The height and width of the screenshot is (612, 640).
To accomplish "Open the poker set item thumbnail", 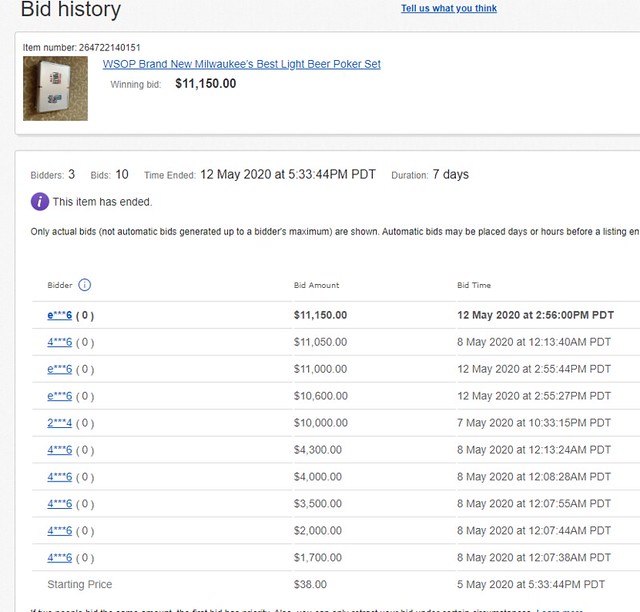I will pyautogui.click(x=55, y=88).
